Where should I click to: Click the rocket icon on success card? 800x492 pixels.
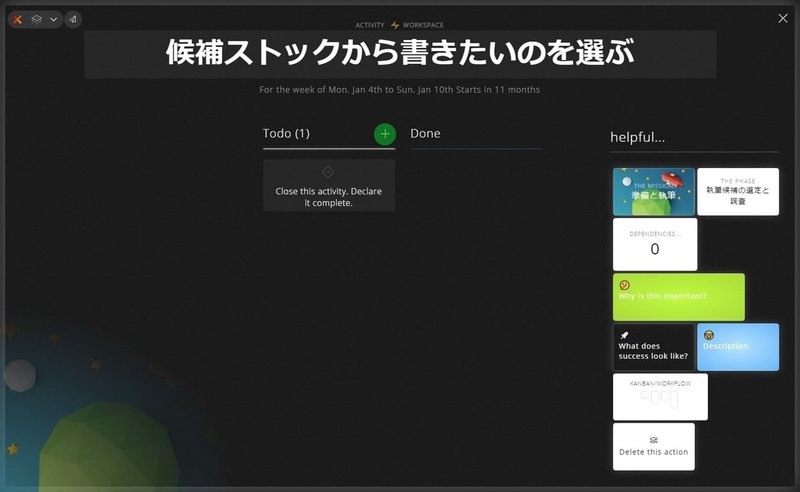pos(624,335)
